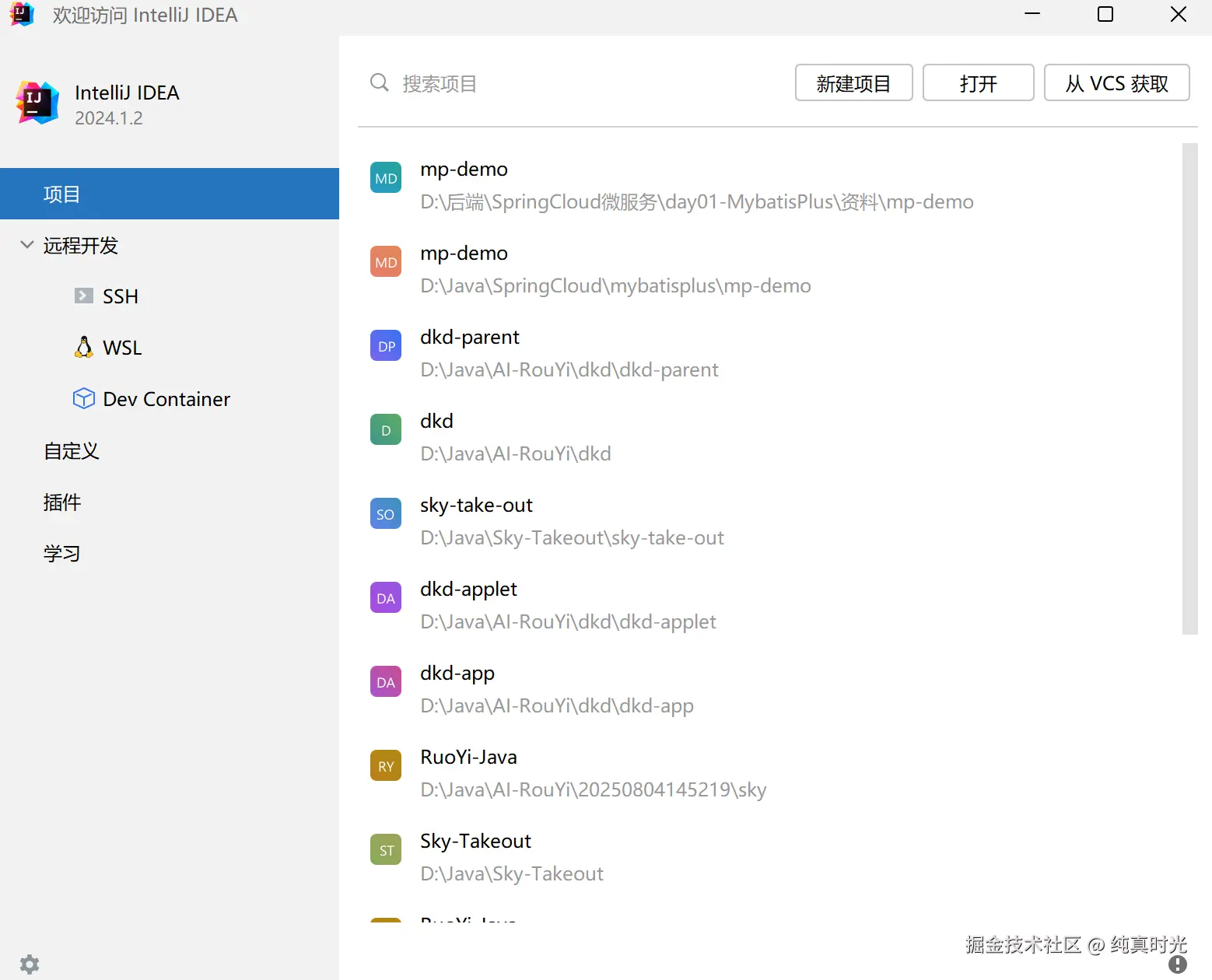This screenshot has width=1212, height=980.
Task: Click the dkd-applet DA project icon
Action: click(x=385, y=597)
